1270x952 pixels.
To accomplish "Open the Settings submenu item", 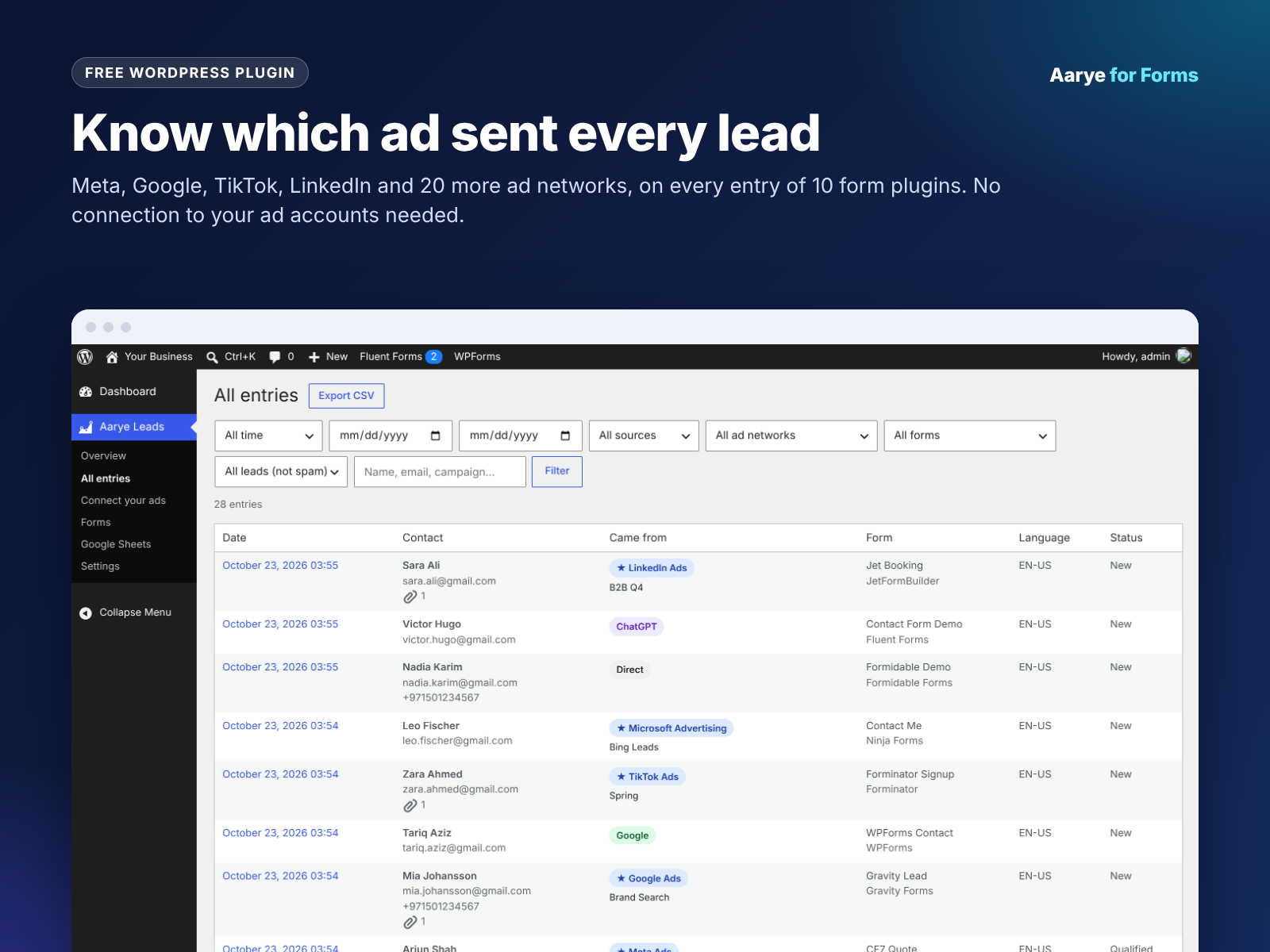I will (100, 566).
